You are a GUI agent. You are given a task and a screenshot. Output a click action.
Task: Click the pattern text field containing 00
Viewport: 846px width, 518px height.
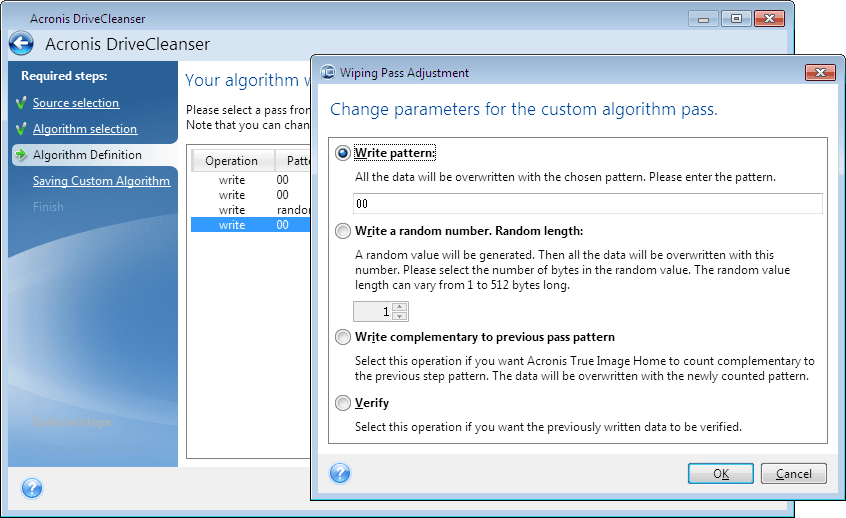coord(588,204)
